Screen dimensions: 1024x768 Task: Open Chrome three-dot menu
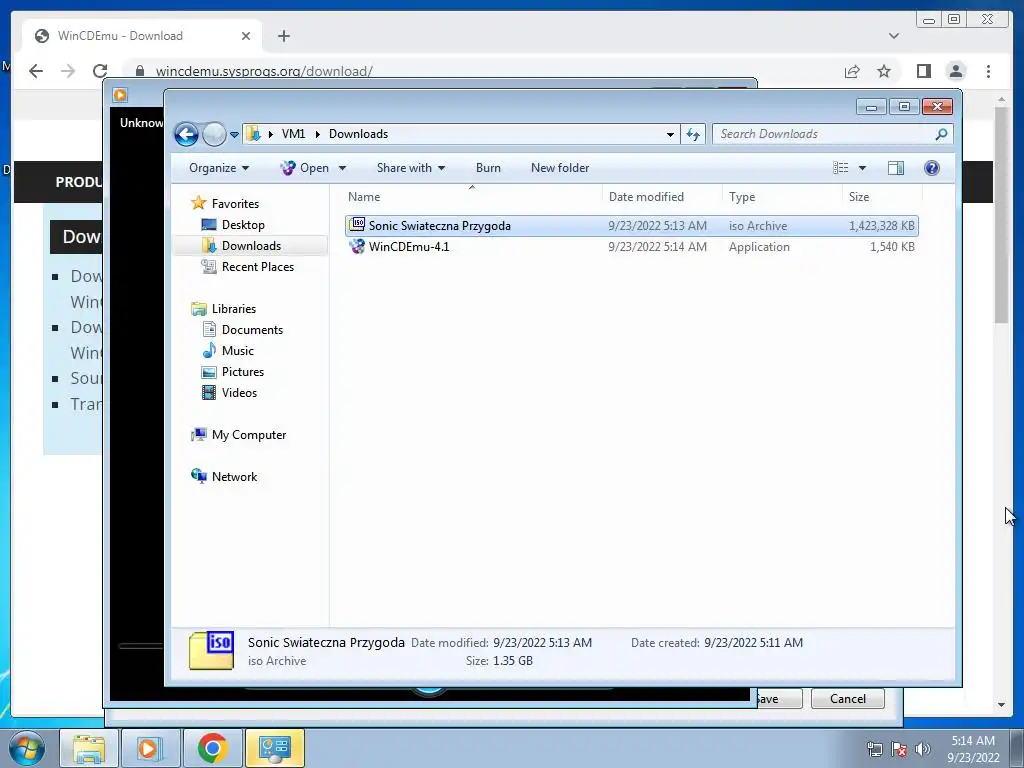pyautogui.click(x=988, y=71)
